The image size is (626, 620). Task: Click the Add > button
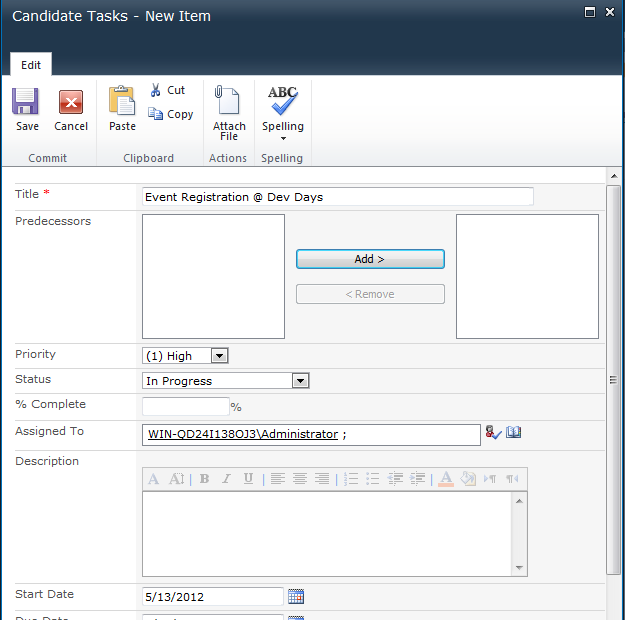[370, 259]
